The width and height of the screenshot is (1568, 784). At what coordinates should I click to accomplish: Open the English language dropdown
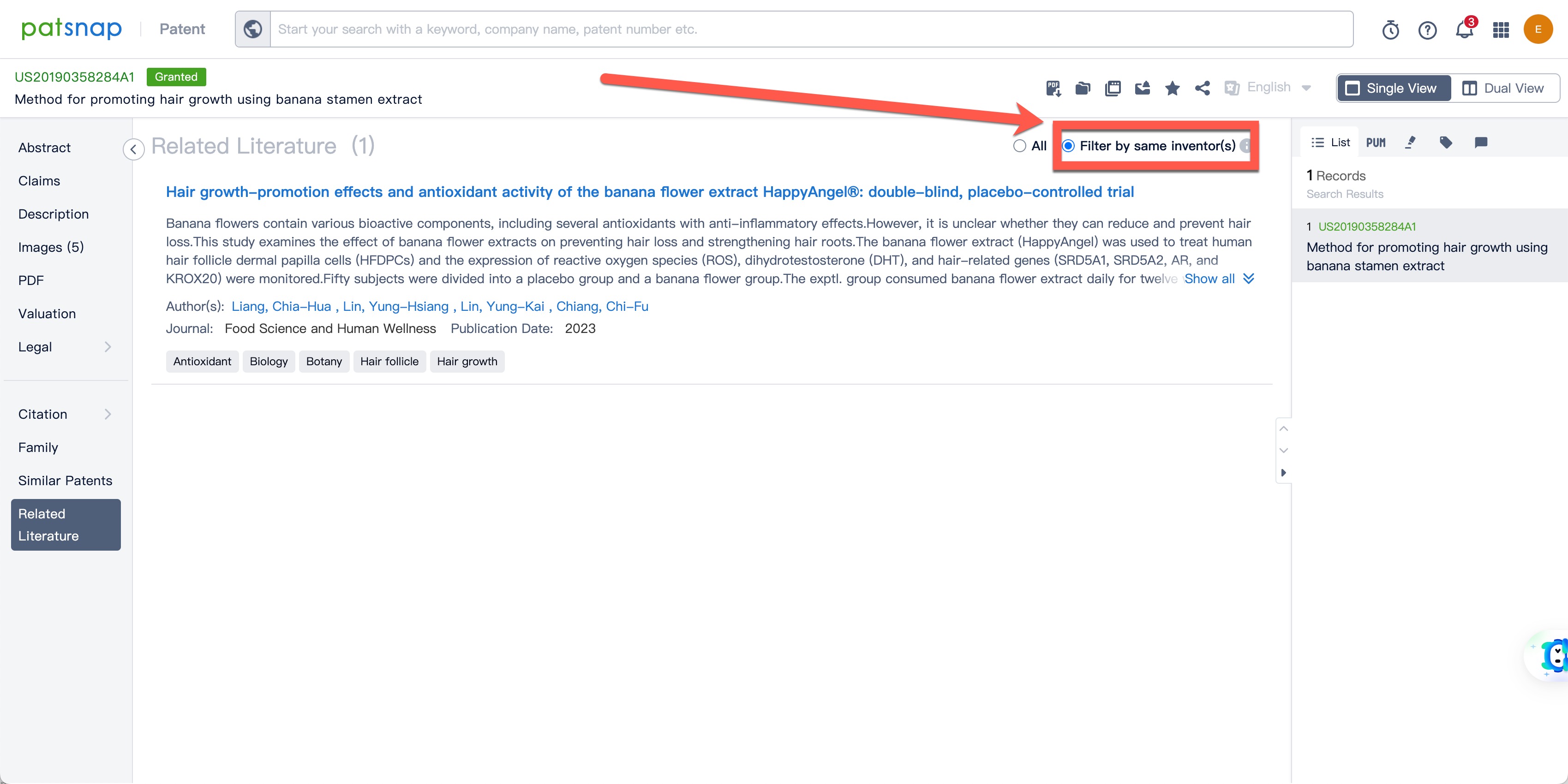click(1269, 88)
